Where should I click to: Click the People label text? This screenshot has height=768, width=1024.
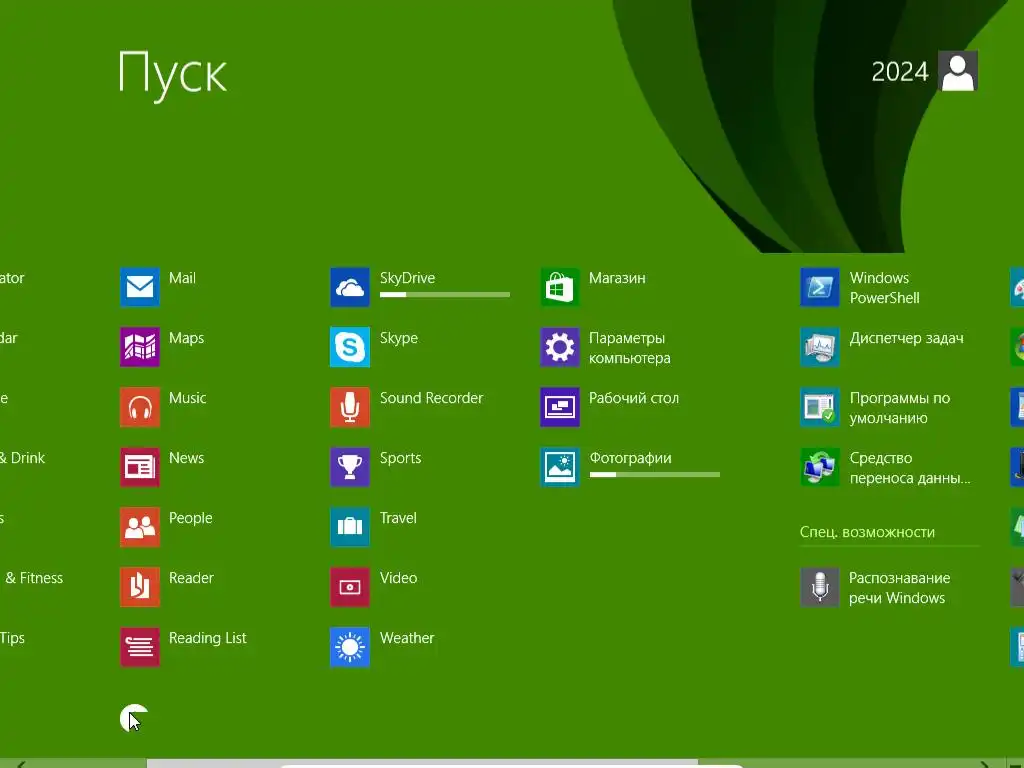[x=191, y=519]
